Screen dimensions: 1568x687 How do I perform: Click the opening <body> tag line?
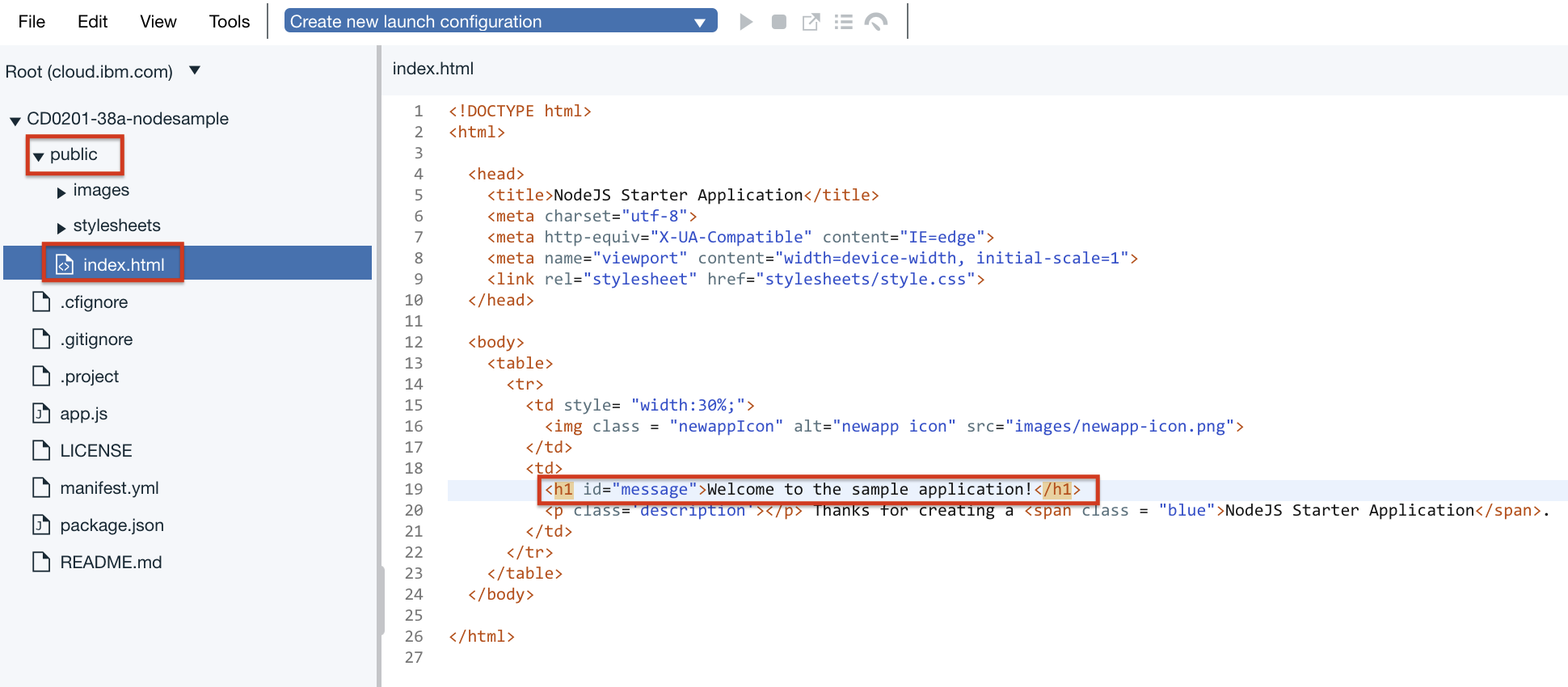(496, 342)
